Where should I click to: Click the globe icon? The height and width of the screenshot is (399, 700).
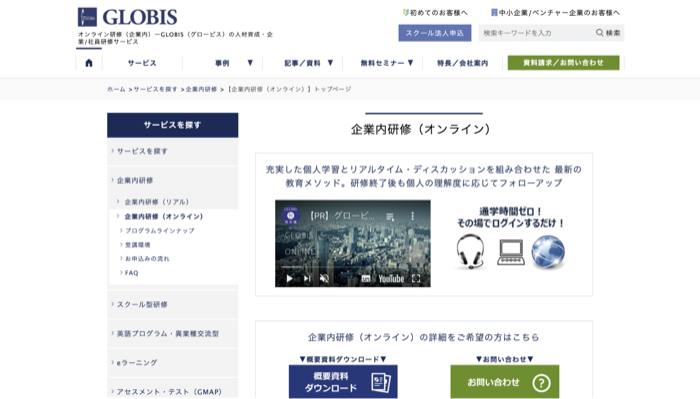548,252
